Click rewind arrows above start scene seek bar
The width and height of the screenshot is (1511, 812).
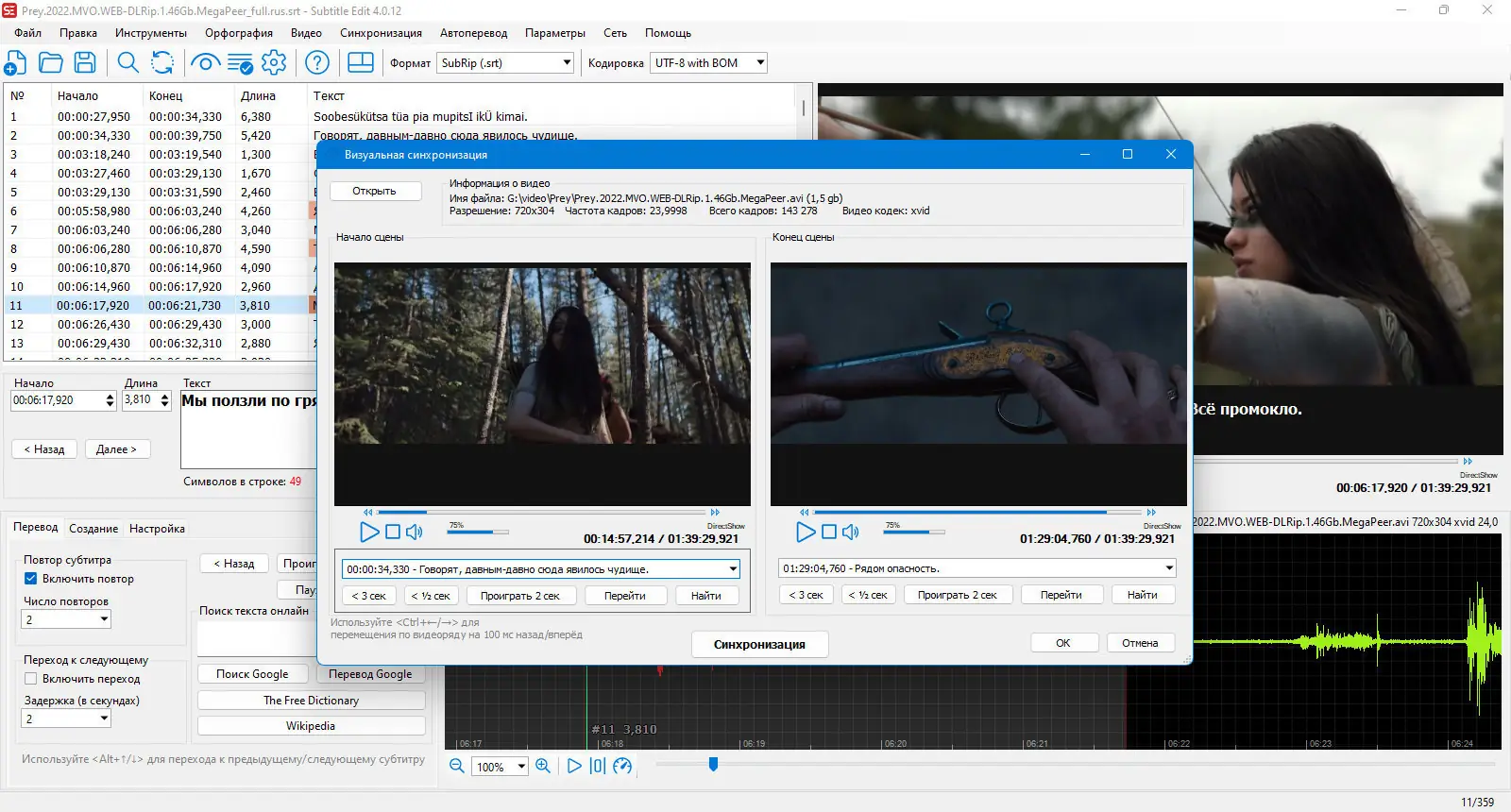tap(368, 512)
